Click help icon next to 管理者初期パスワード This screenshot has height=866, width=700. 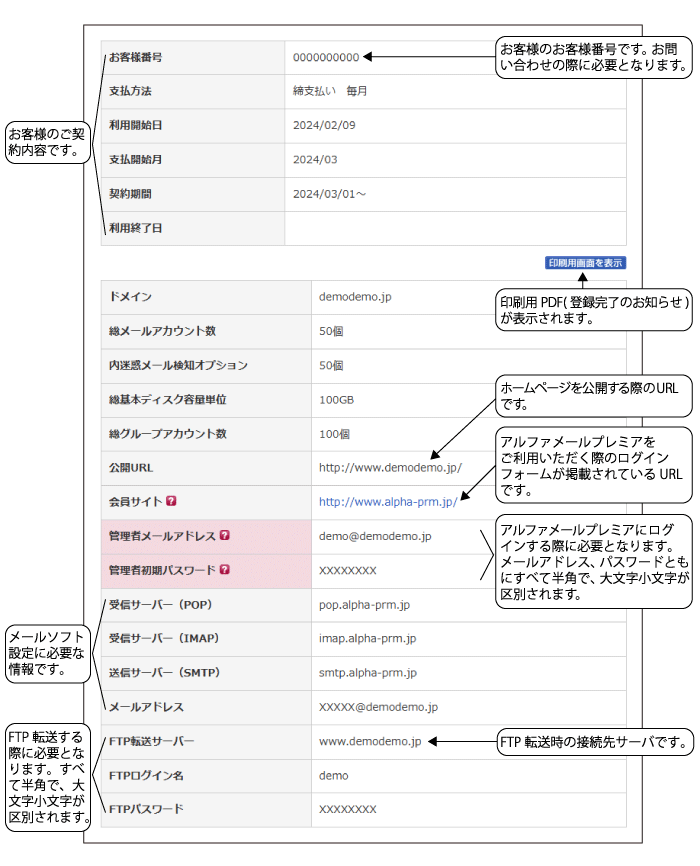coord(224,569)
